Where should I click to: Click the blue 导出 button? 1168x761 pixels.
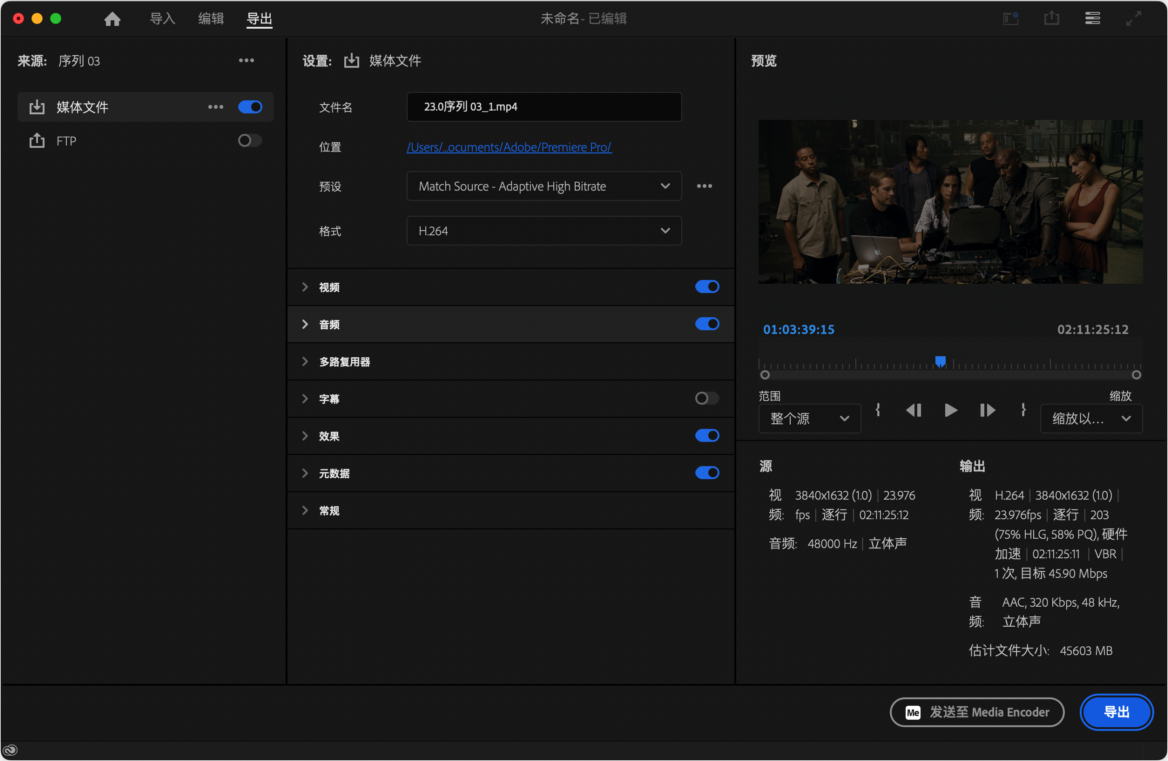click(1117, 712)
